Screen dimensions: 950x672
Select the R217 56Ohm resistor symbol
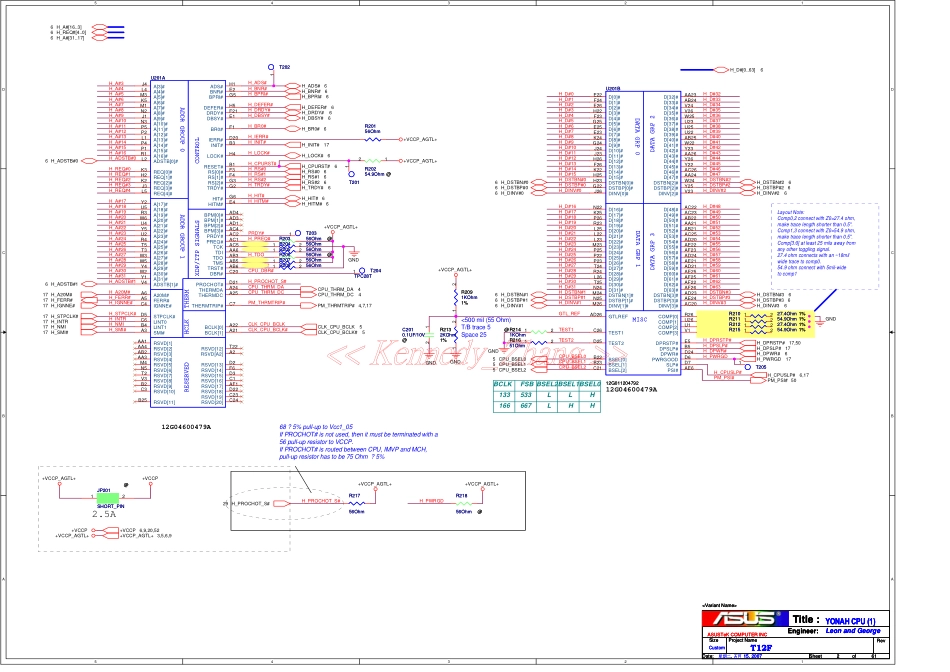coord(355,502)
